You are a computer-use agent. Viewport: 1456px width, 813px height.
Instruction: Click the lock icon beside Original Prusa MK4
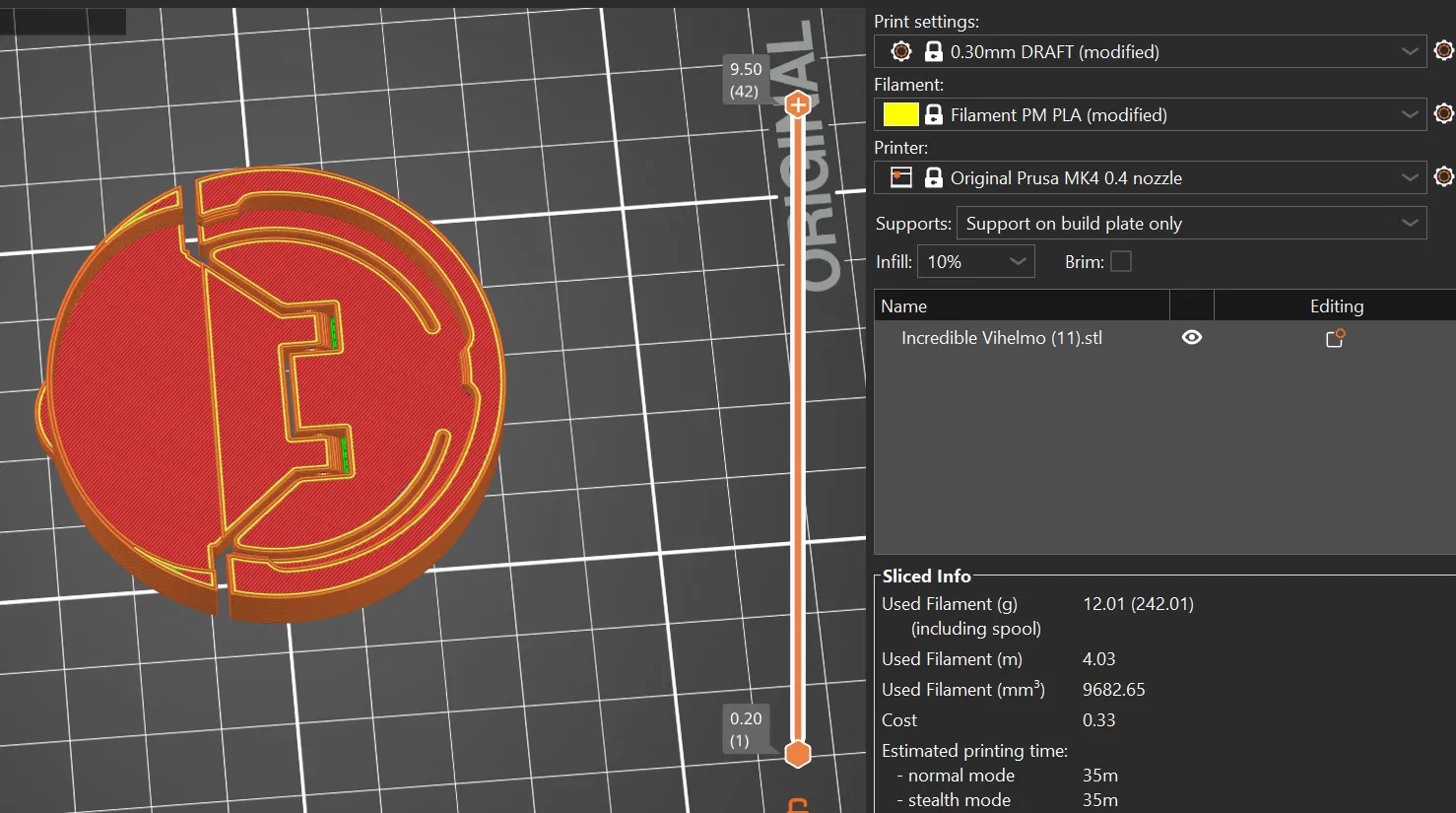coord(933,177)
